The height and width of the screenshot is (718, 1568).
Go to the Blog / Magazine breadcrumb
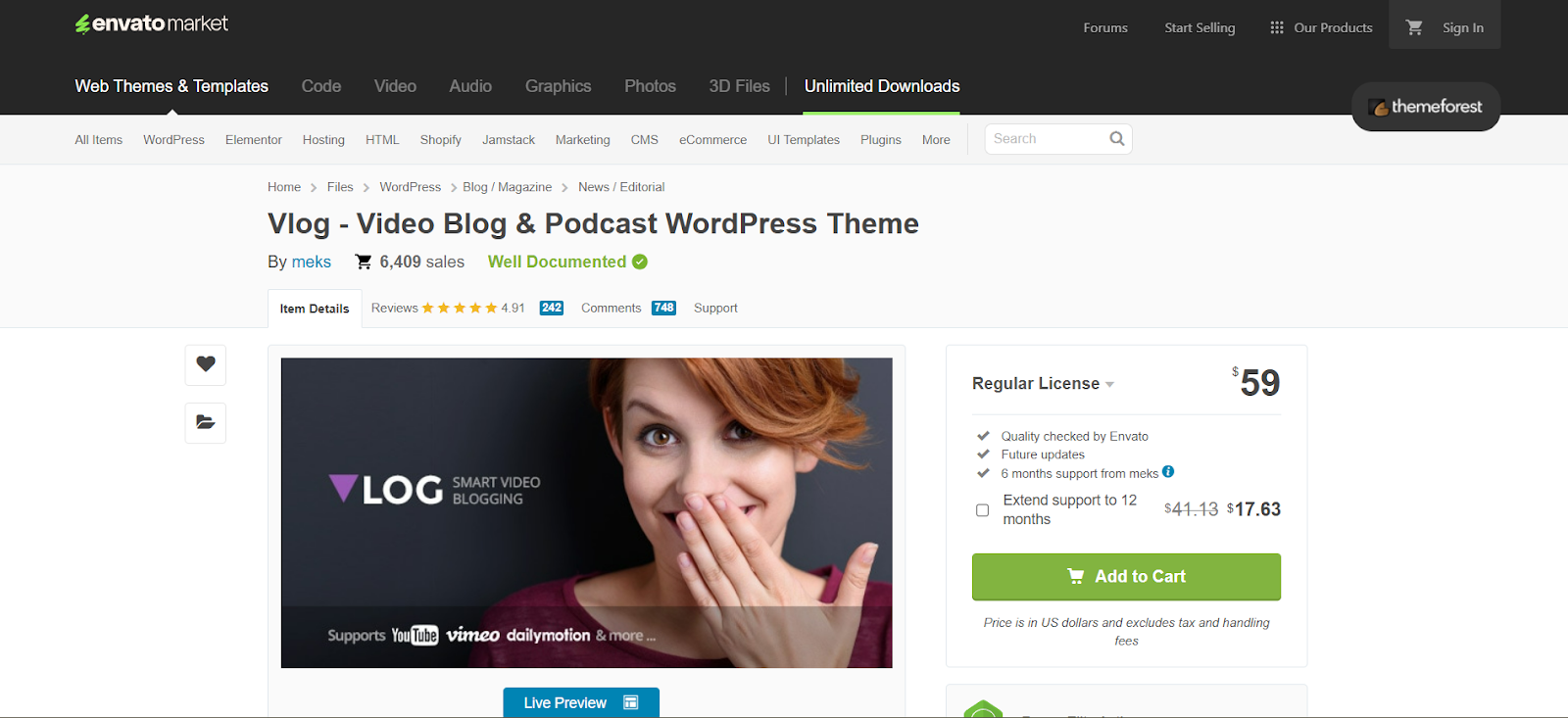point(507,187)
